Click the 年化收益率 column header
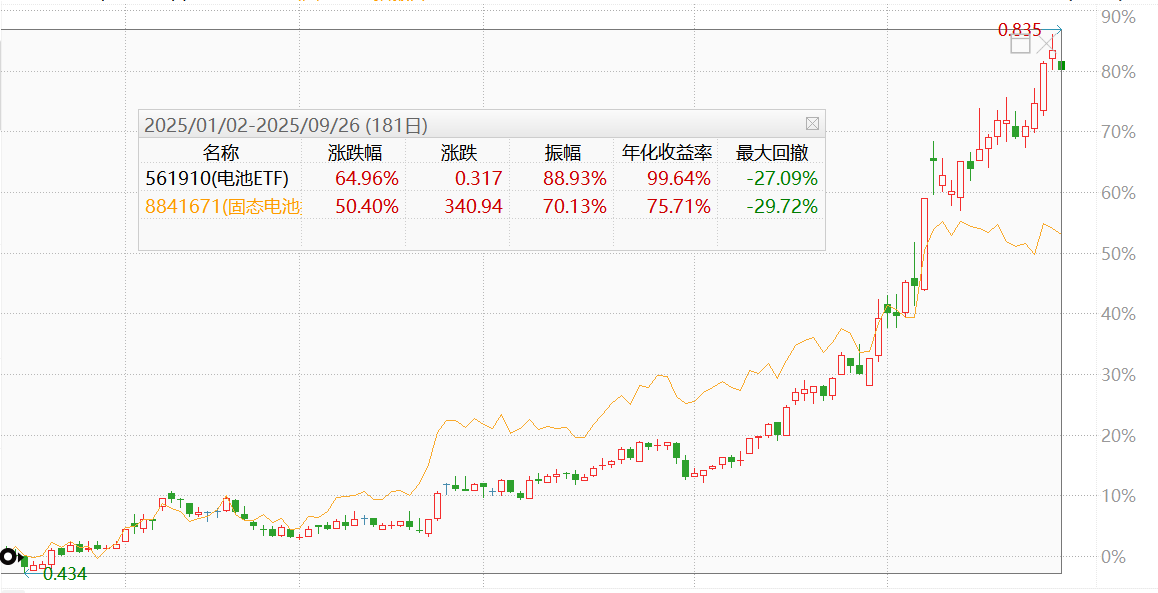 coord(667,153)
